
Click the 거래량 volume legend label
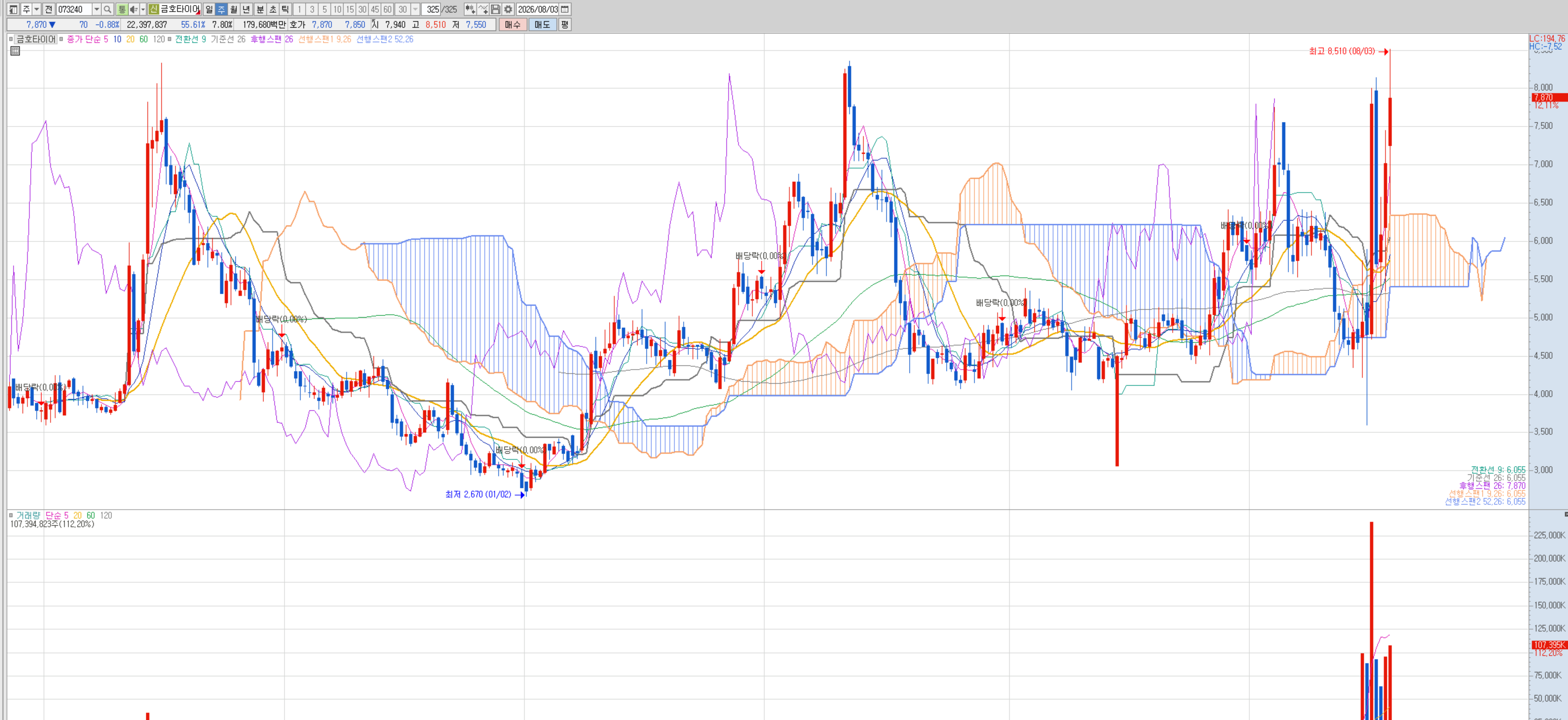coord(28,516)
